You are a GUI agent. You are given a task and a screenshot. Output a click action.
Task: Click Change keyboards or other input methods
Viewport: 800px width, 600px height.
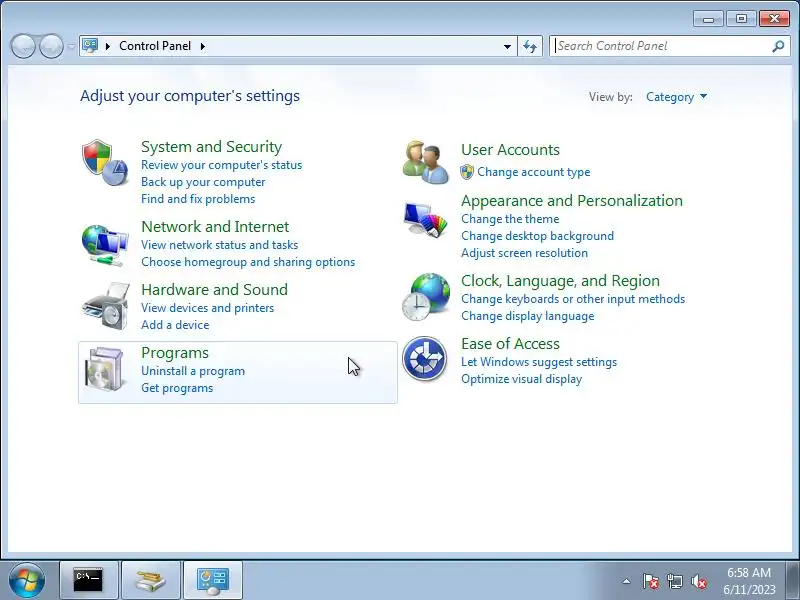[x=573, y=299]
